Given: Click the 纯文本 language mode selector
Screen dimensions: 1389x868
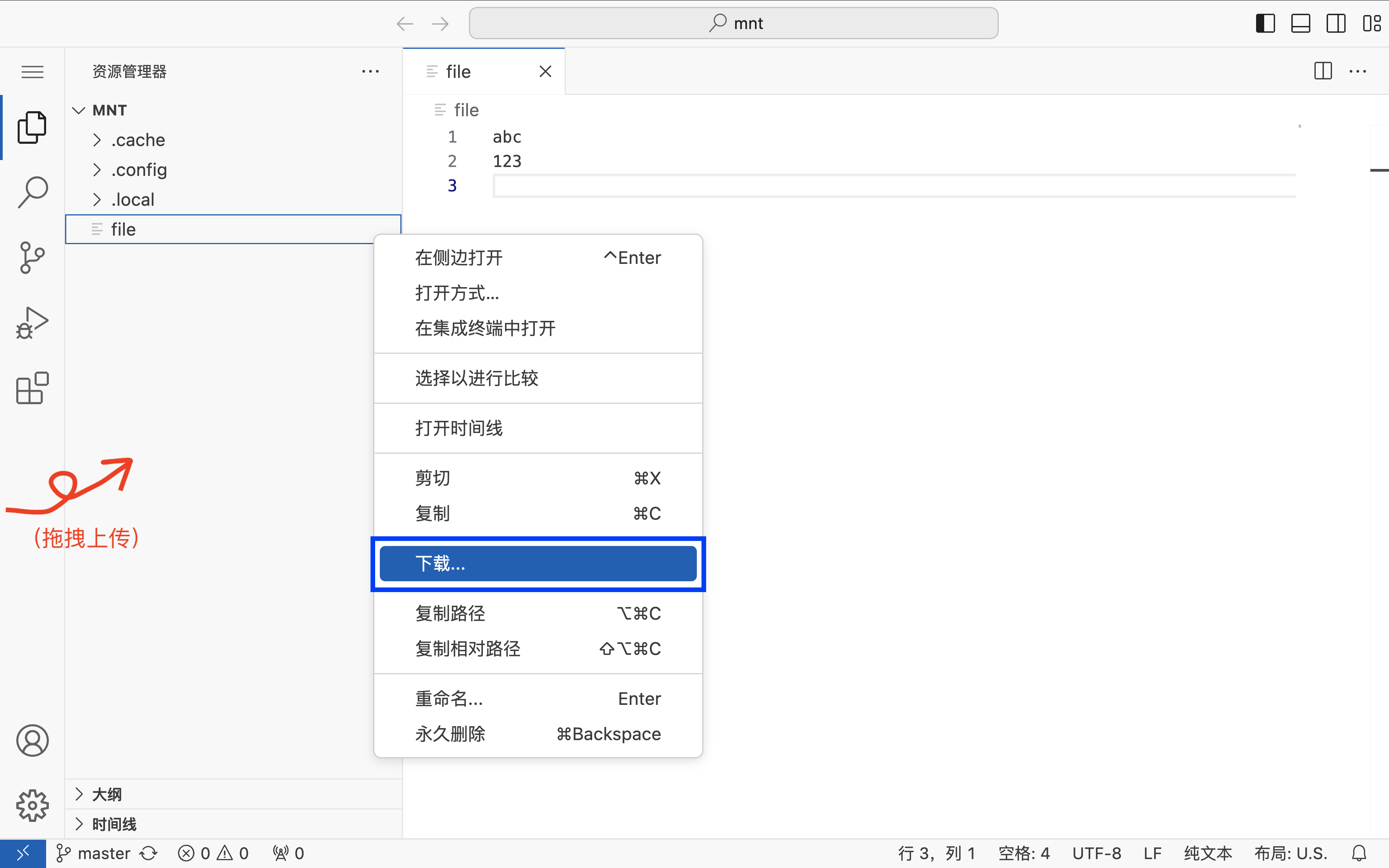Looking at the screenshot, I should (x=1208, y=854).
